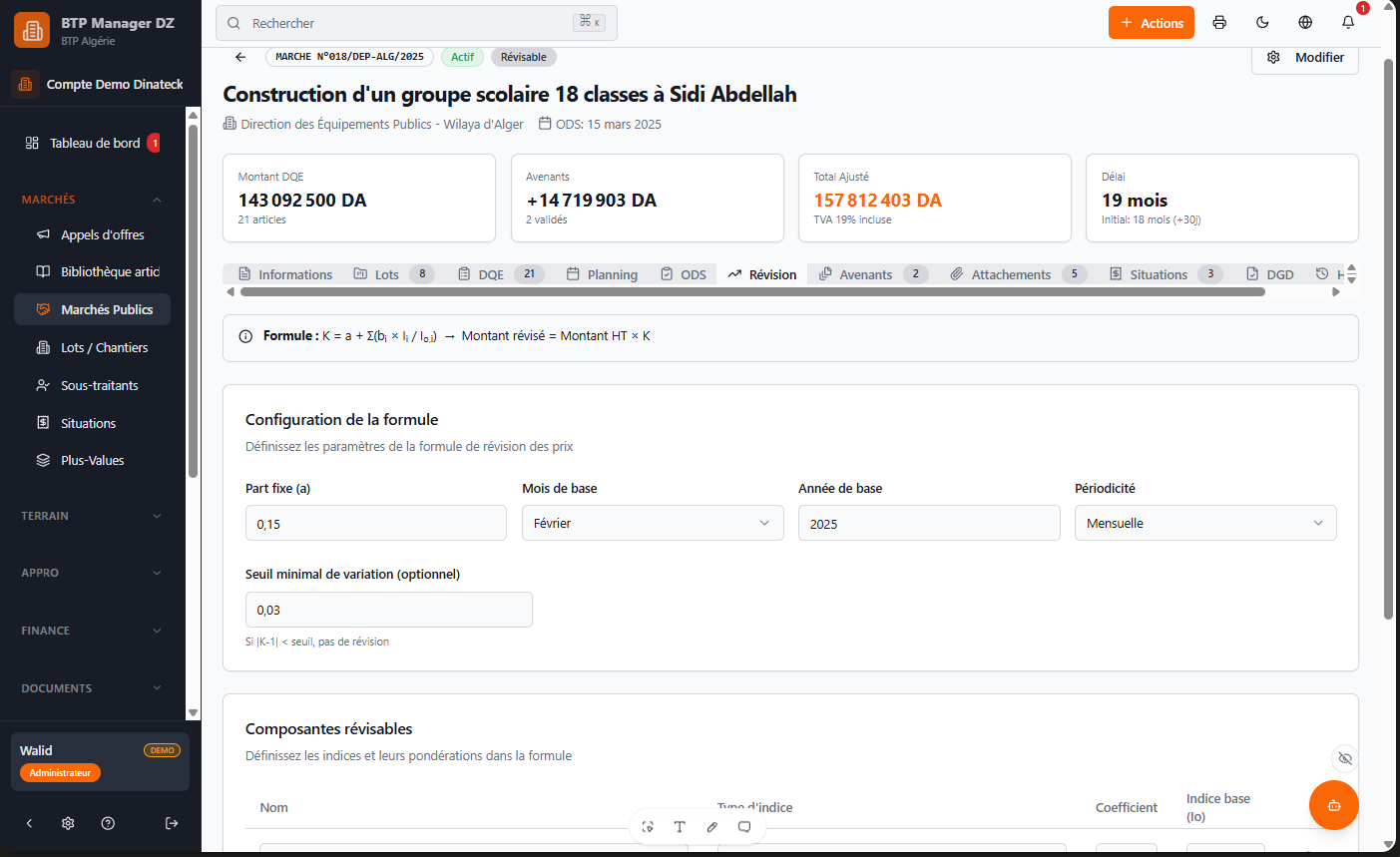Select the capture-selection tool in floating toolbar

click(x=648, y=827)
